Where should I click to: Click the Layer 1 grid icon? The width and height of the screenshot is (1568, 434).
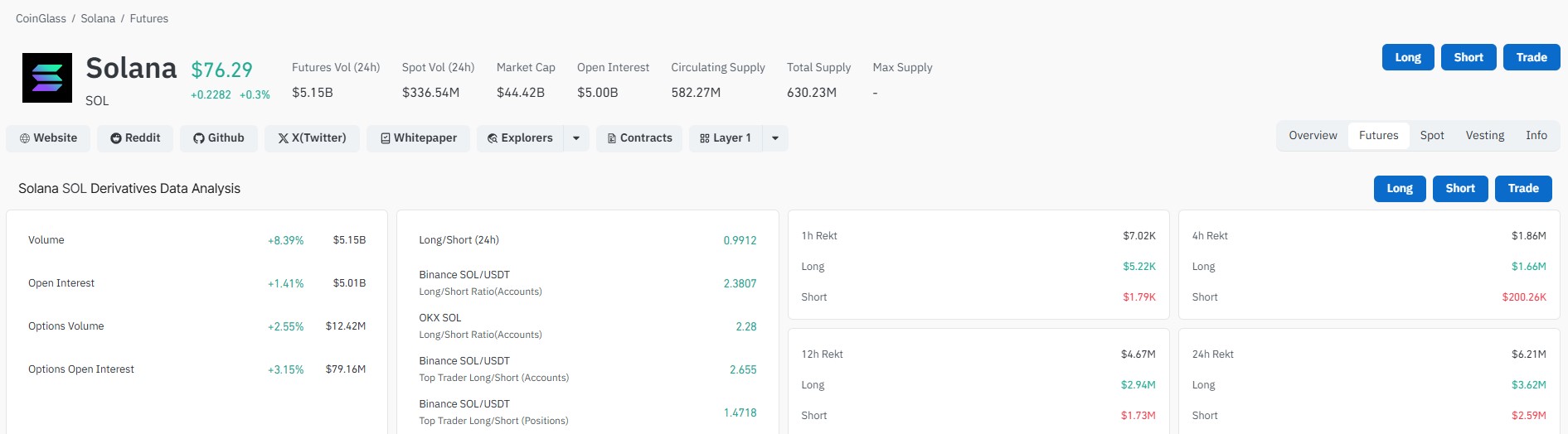point(705,138)
